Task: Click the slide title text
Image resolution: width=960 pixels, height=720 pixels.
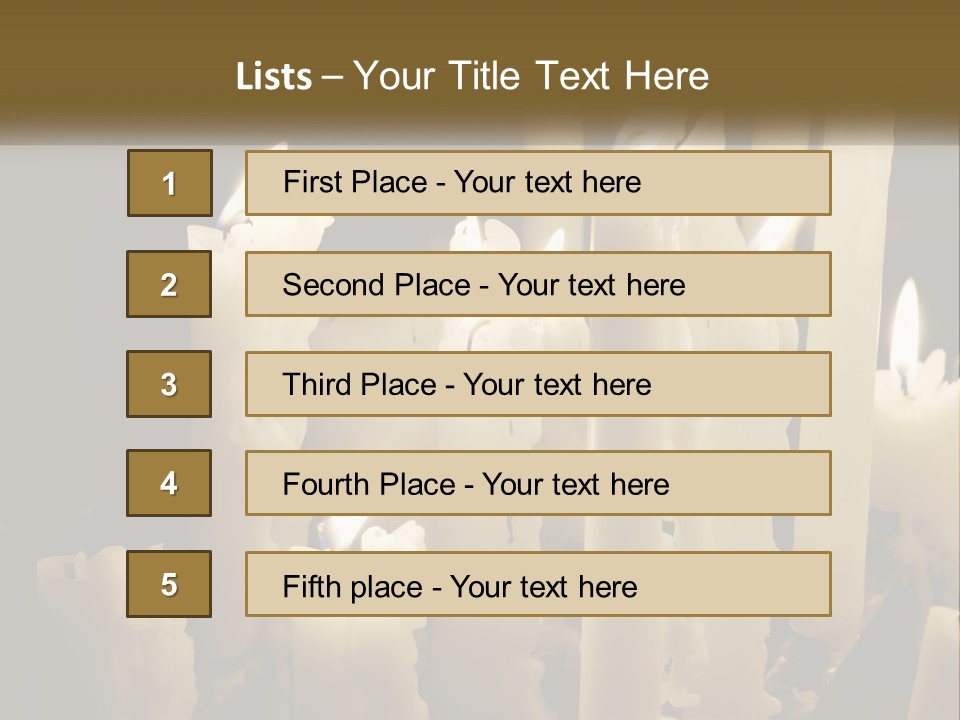Action: (472, 76)
